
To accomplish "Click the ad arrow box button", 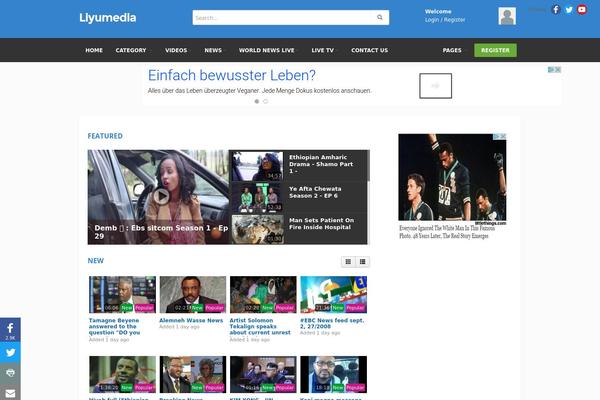I will 435,86.
